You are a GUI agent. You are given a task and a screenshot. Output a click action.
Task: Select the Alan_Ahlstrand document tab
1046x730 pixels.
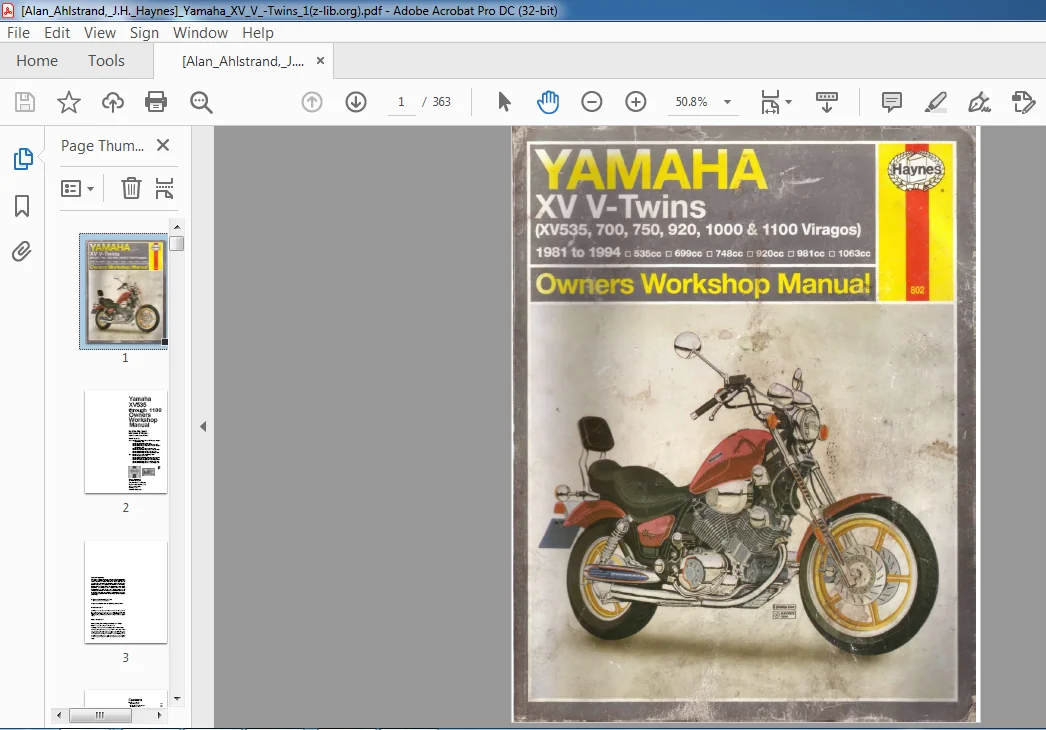[243, 61]
